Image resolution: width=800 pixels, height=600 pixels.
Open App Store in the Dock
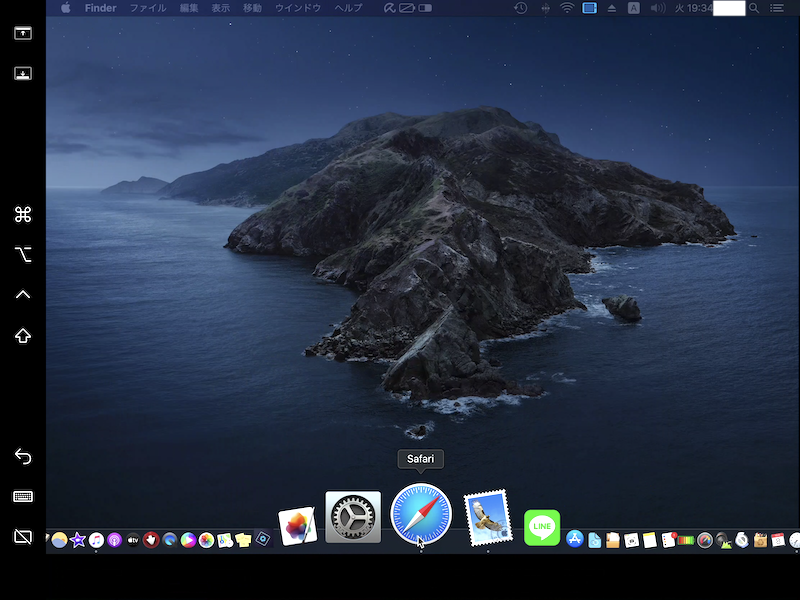point(575,539)
